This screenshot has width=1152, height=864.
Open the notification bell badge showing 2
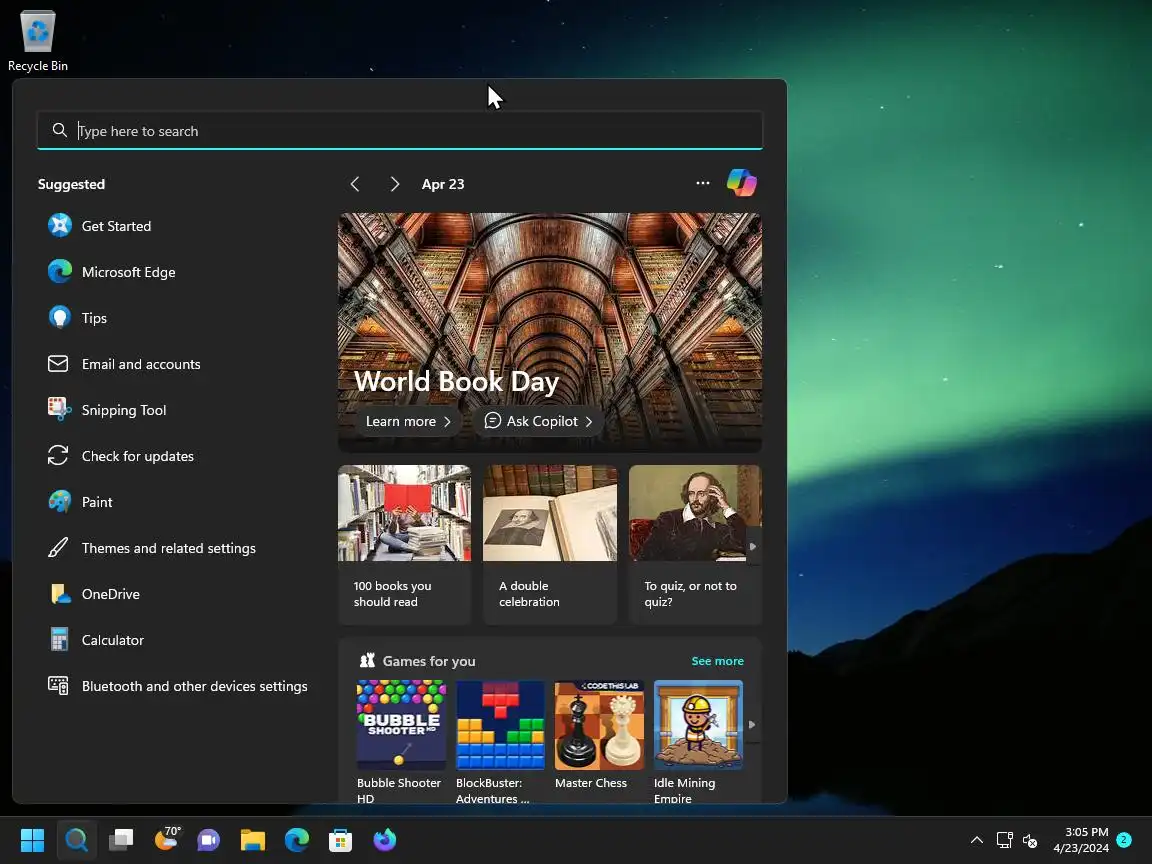pos(1123,840)
